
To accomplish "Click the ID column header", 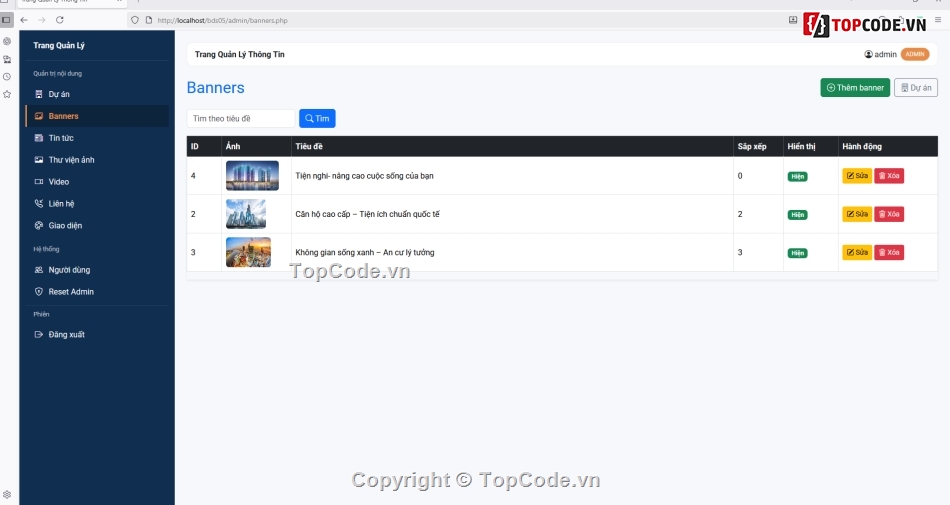I will pyautogui.click(x=194, y=146).
